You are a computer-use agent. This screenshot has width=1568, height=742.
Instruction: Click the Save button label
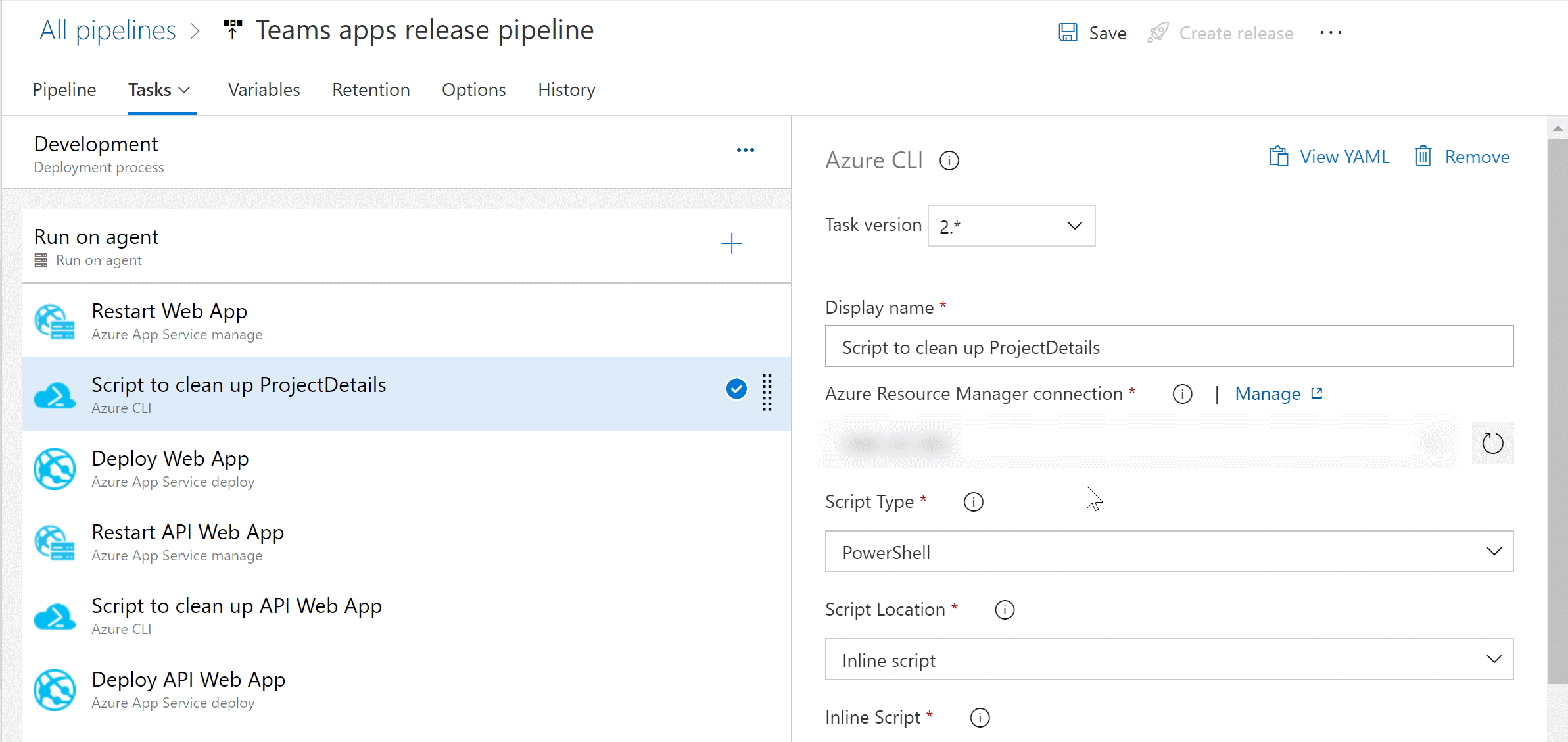pos(1107,33)
